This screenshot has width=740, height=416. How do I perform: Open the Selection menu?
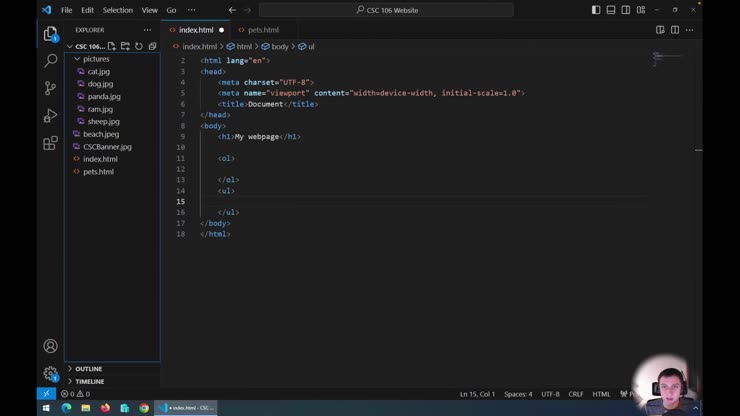pos(117,10)
